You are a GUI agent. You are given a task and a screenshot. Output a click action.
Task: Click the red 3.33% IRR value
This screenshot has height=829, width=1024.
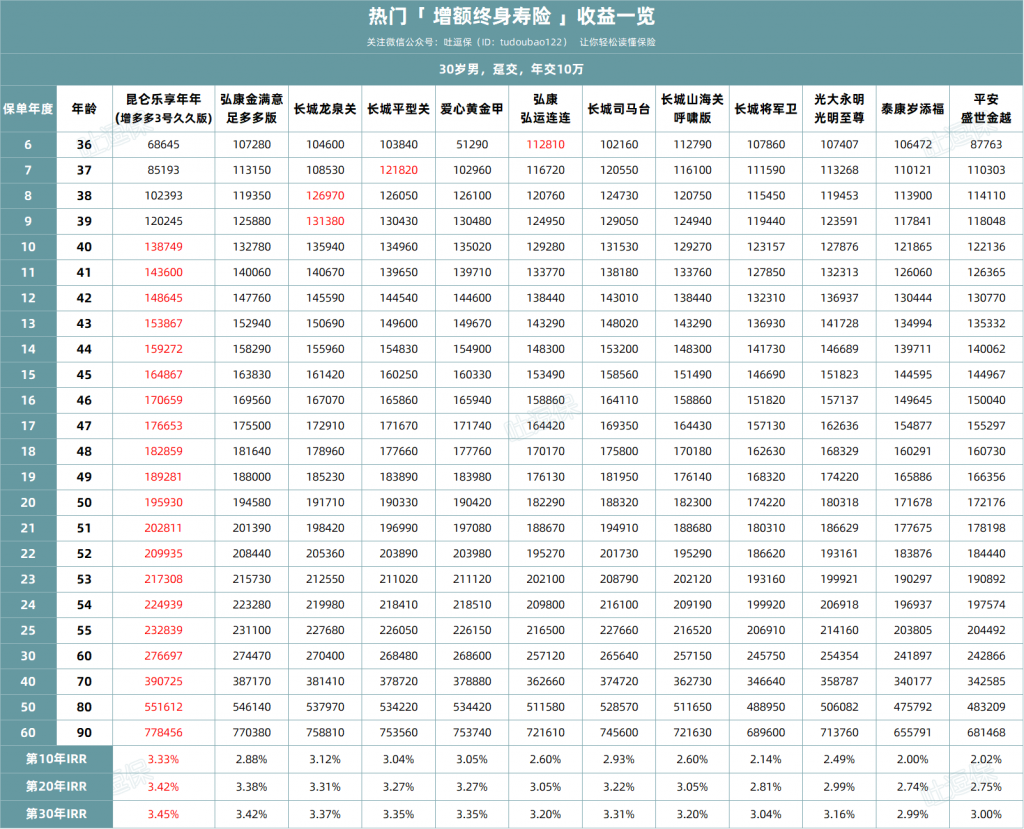click(163, 759)
